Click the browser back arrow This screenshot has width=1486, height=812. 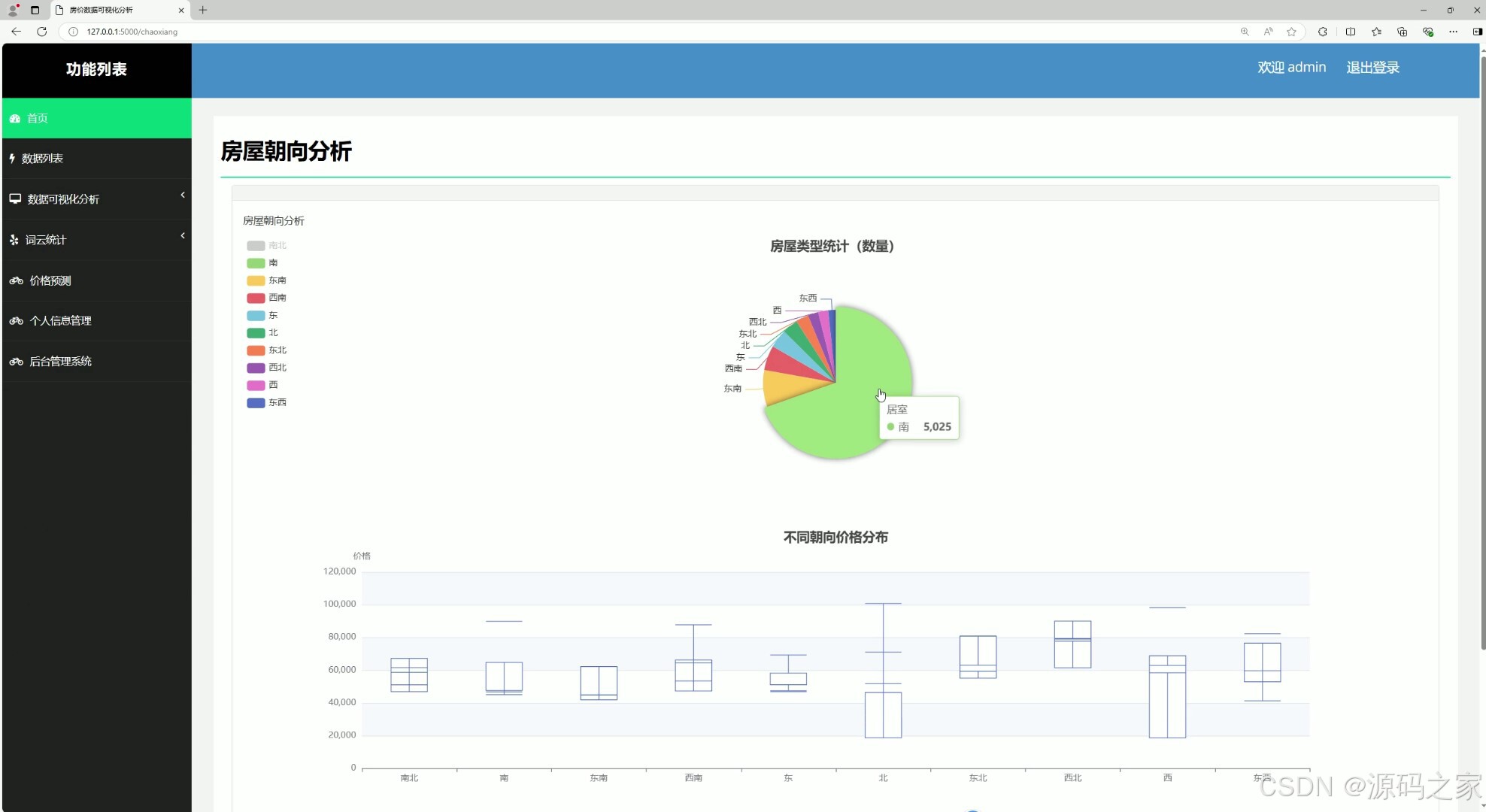[x=16, y=32]
